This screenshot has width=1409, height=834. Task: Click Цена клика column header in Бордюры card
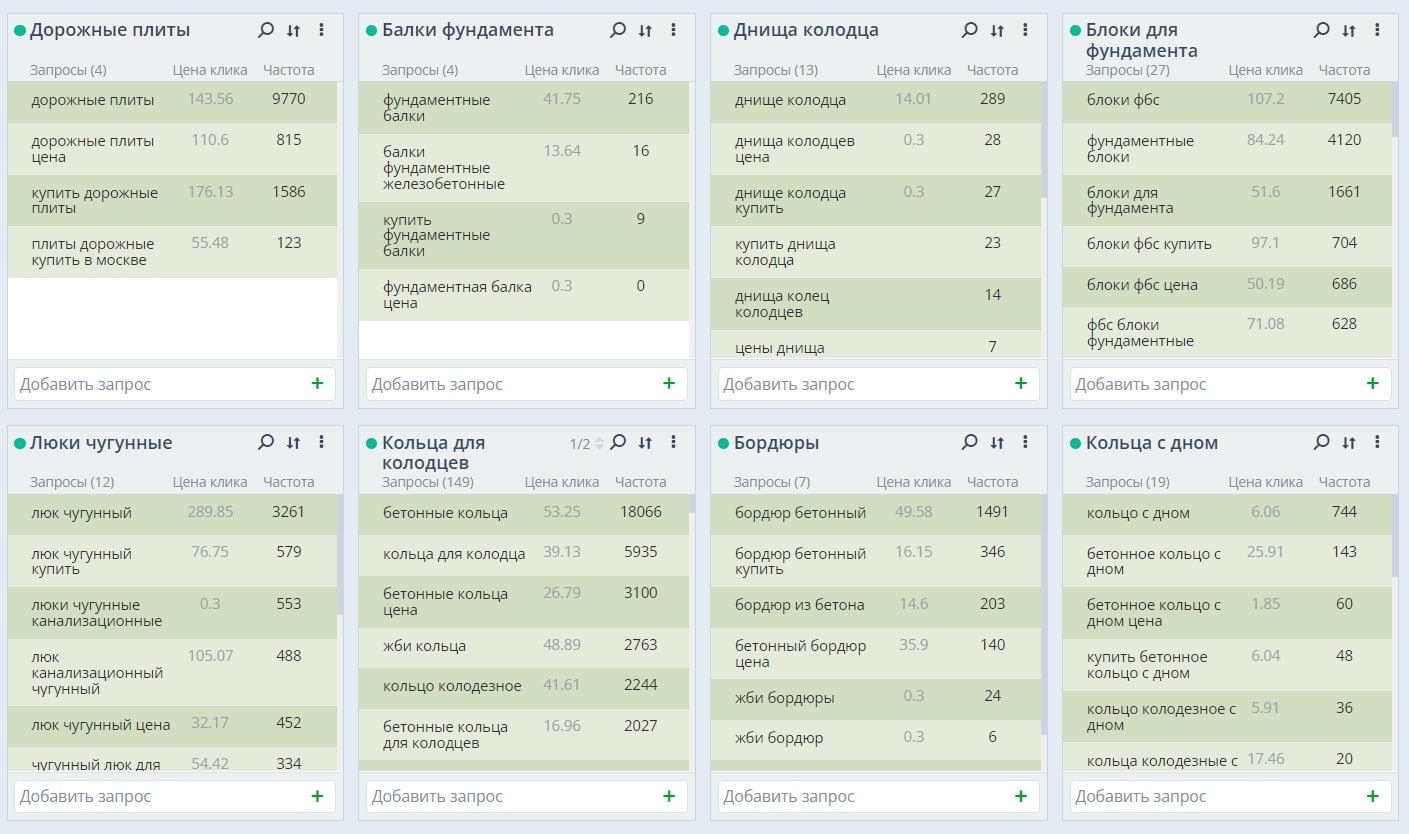pos(913,482)
